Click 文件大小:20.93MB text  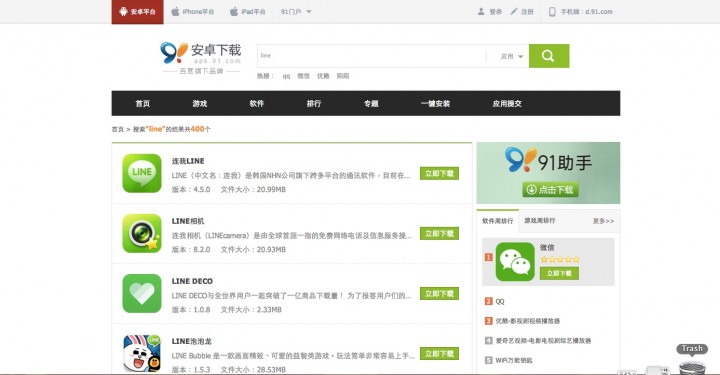[253, 250]
